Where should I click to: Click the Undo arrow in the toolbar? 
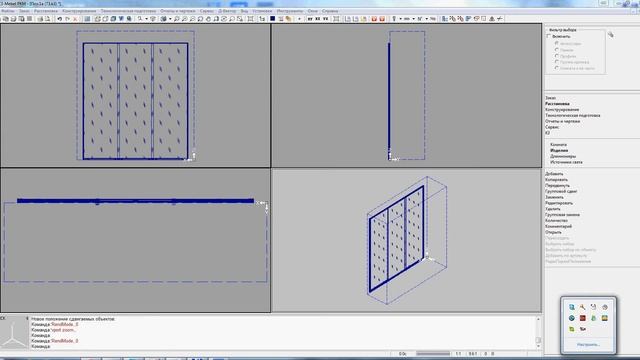(60, 19)
